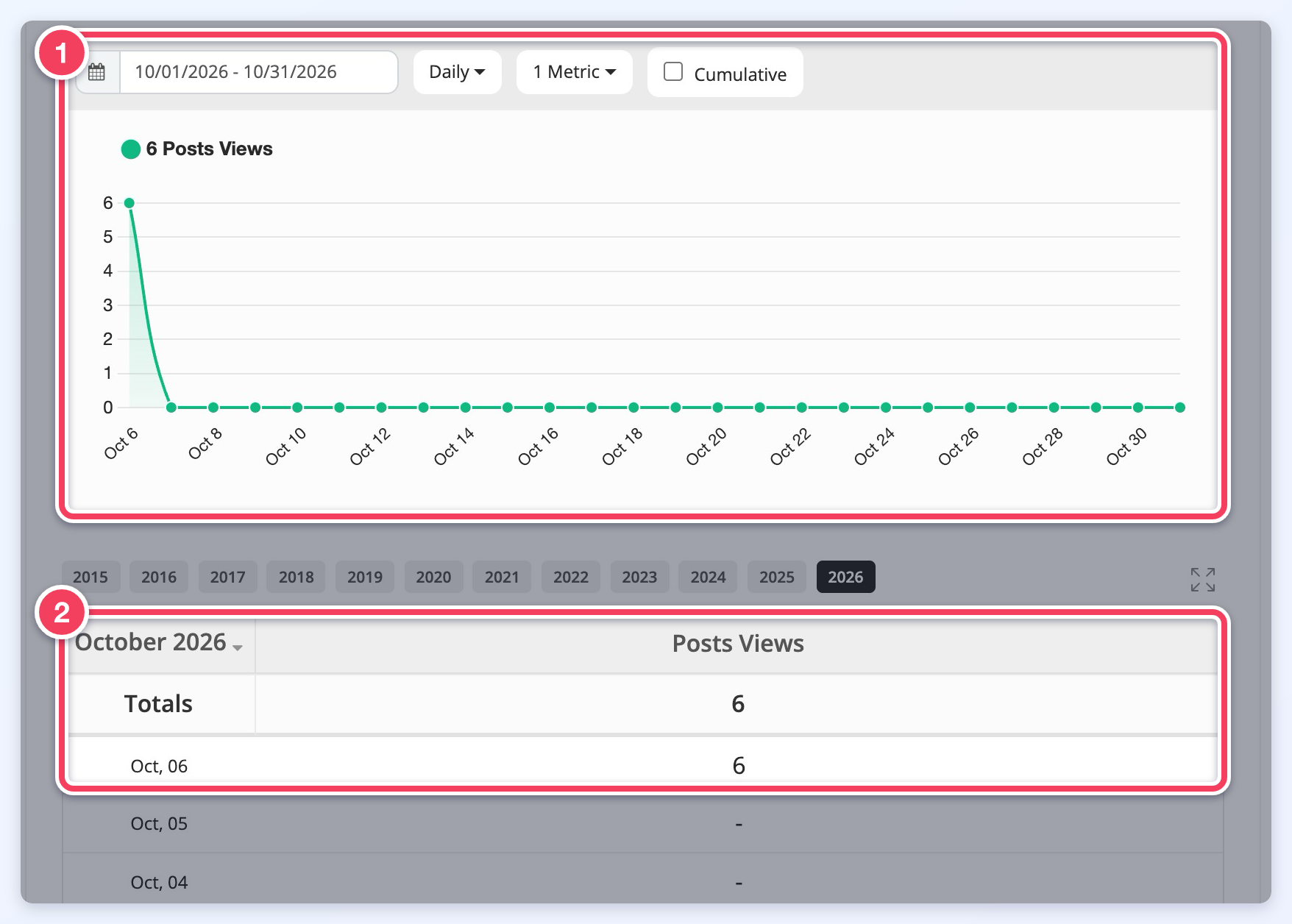Go to the 2023 year tab
Viewport: 1292px width, 924px height.
(640, 577)
